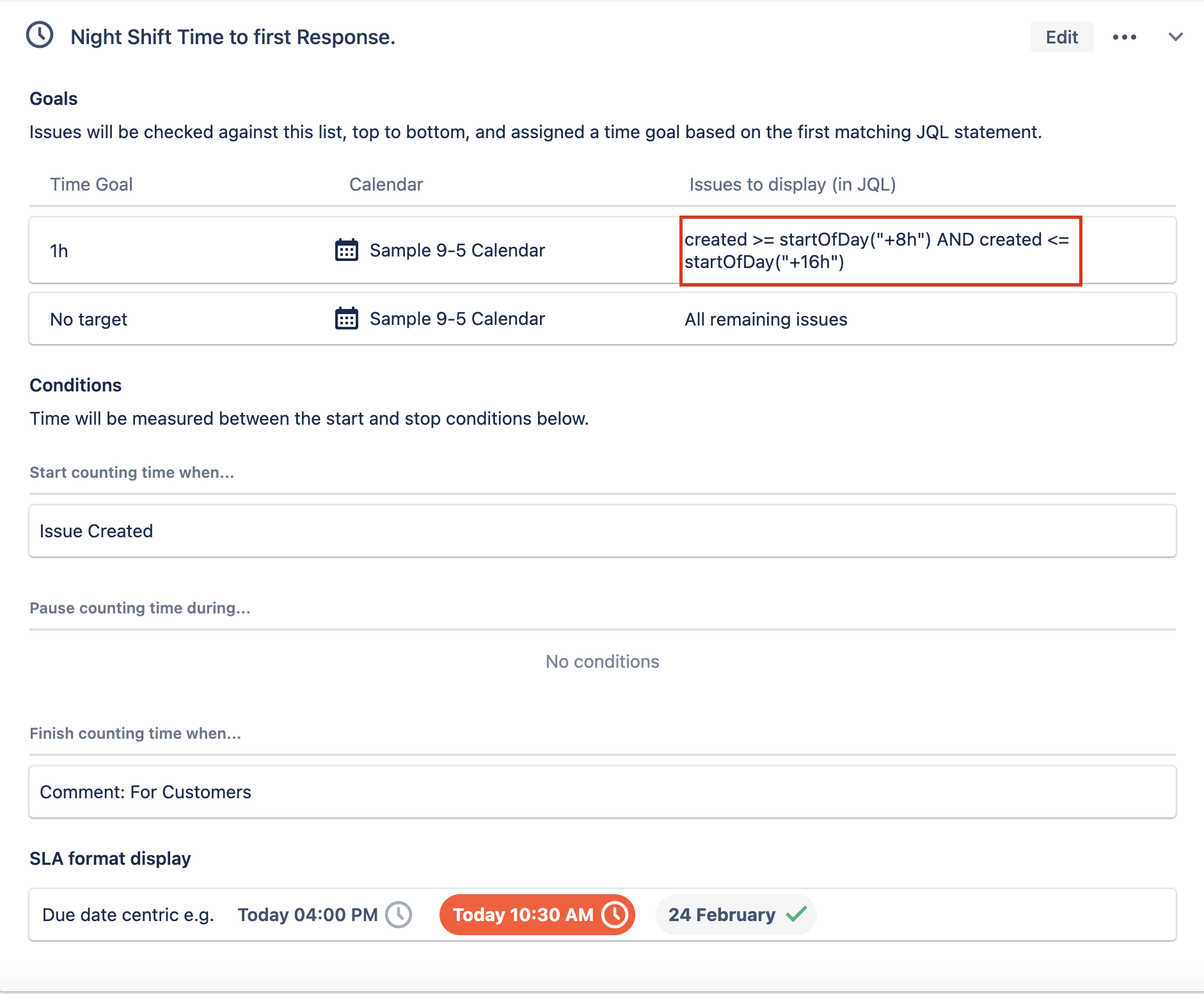The image size is (1204, 994).
Task: Click the white clock icon in orange badge
Action: click(x=615, y=915)
